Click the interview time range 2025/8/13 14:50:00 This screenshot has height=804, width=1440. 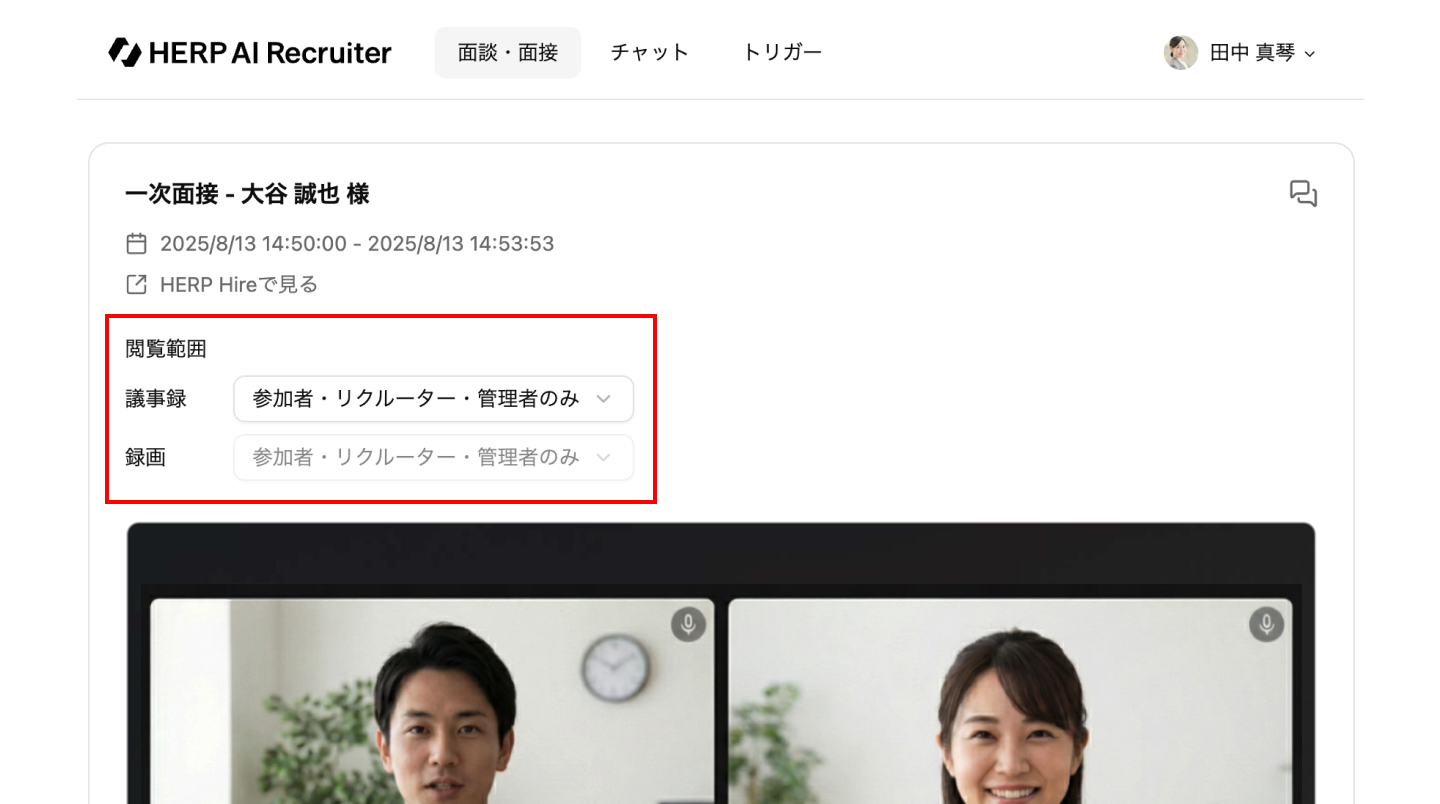357,244
